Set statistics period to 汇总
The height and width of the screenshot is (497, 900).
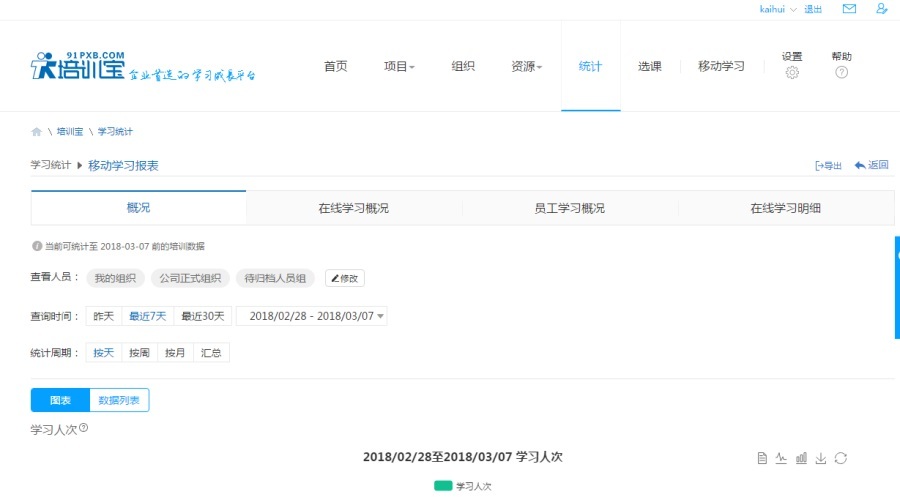point(211,353)
